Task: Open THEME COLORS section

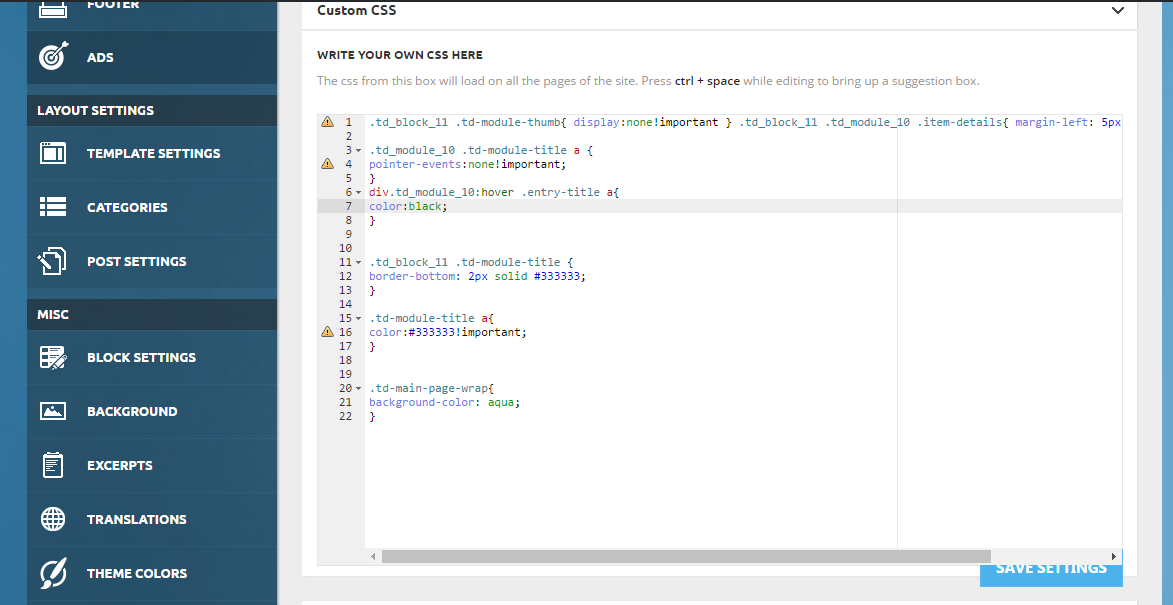Action: [x=152, y=573]
